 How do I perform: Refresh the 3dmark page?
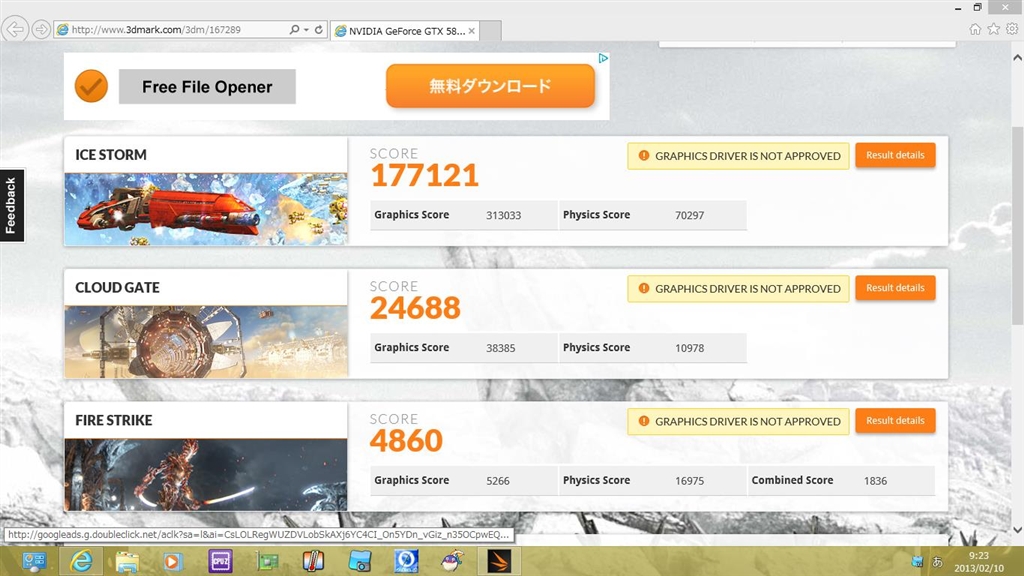(319, 29)
